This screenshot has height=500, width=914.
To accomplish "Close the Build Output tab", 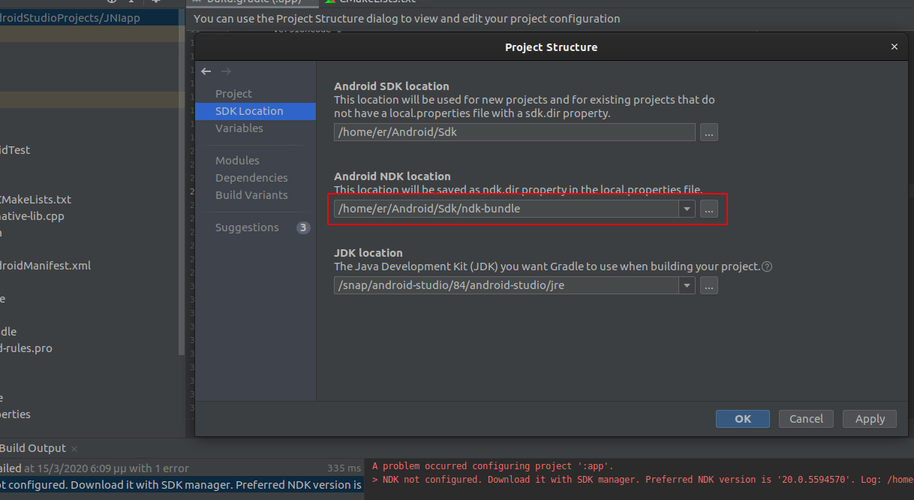I will pos(75,449).
